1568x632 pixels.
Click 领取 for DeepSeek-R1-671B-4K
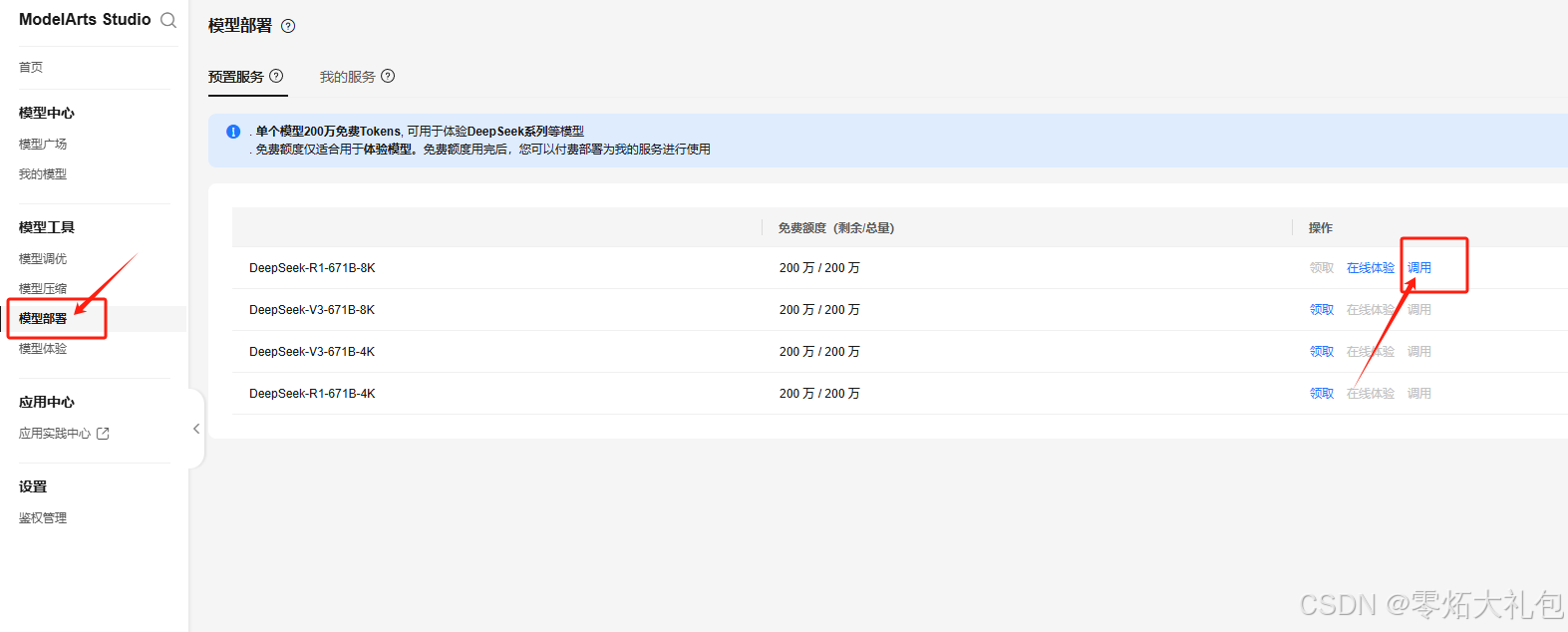(1322, 394)
